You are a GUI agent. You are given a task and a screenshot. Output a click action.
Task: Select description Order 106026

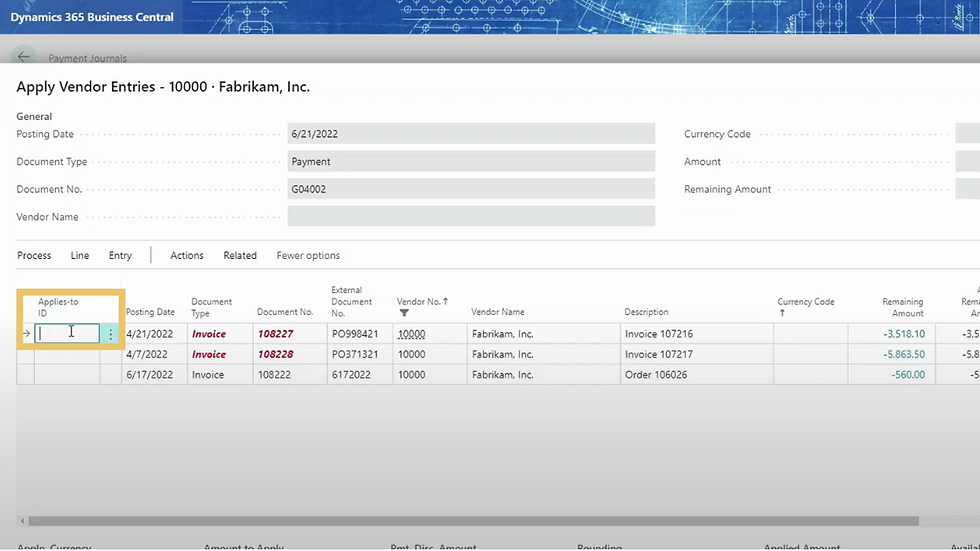pos(697,375)
